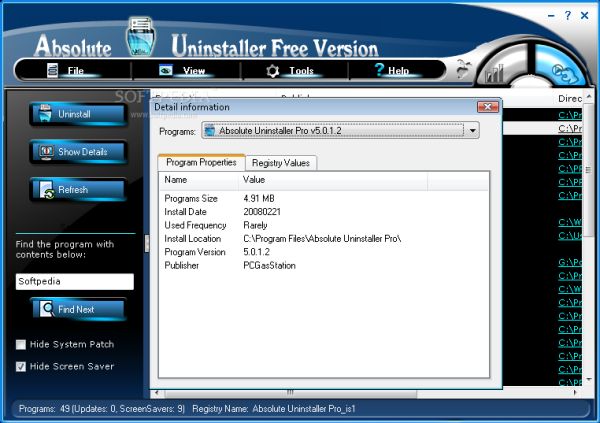Image resolution: width=600 pixels, height=423 pixels.
Task: Click the Absolute Uninstaller trash can logo
Action: pyautogui.click(x=140, y=37)
